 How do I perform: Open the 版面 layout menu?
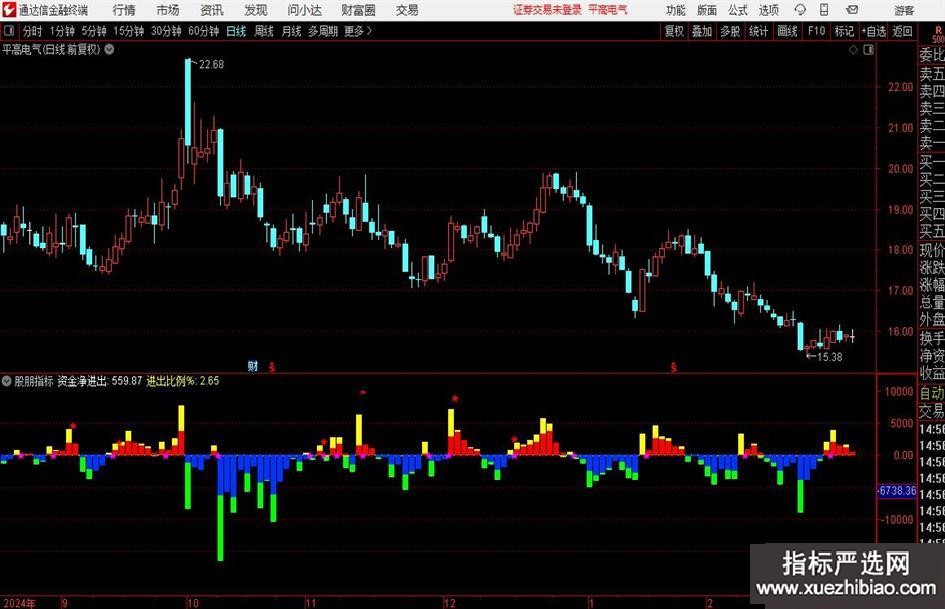click(707, 10)
